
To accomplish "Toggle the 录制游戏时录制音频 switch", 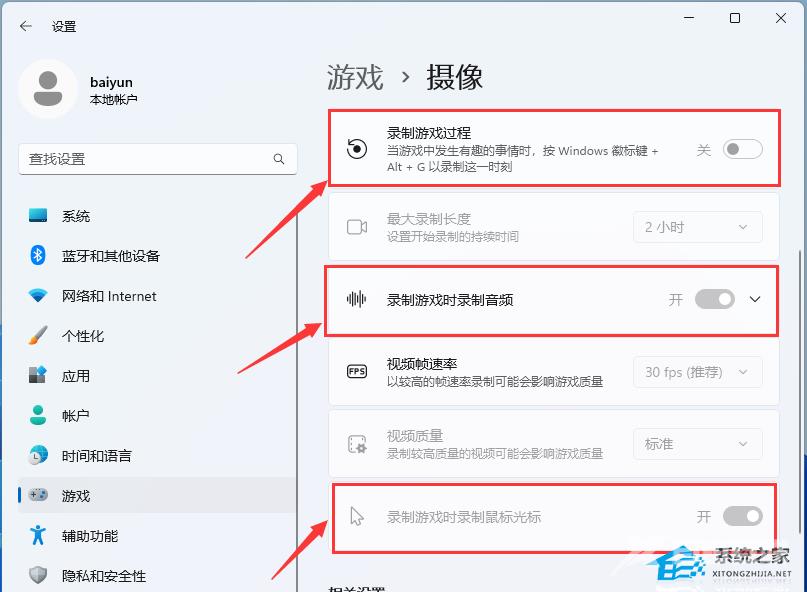I will pos(715,299).
